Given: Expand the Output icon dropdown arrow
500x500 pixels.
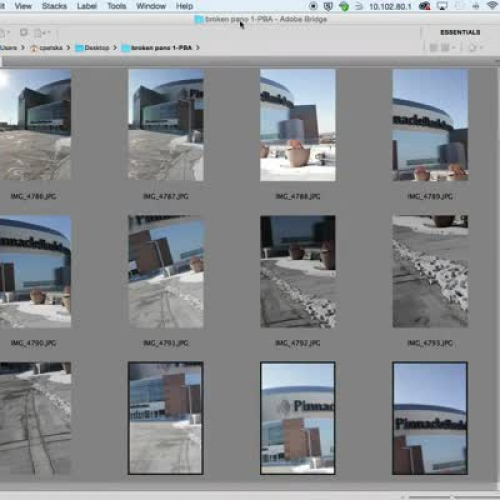Looking at the screenshot, I should coord(48,33).
